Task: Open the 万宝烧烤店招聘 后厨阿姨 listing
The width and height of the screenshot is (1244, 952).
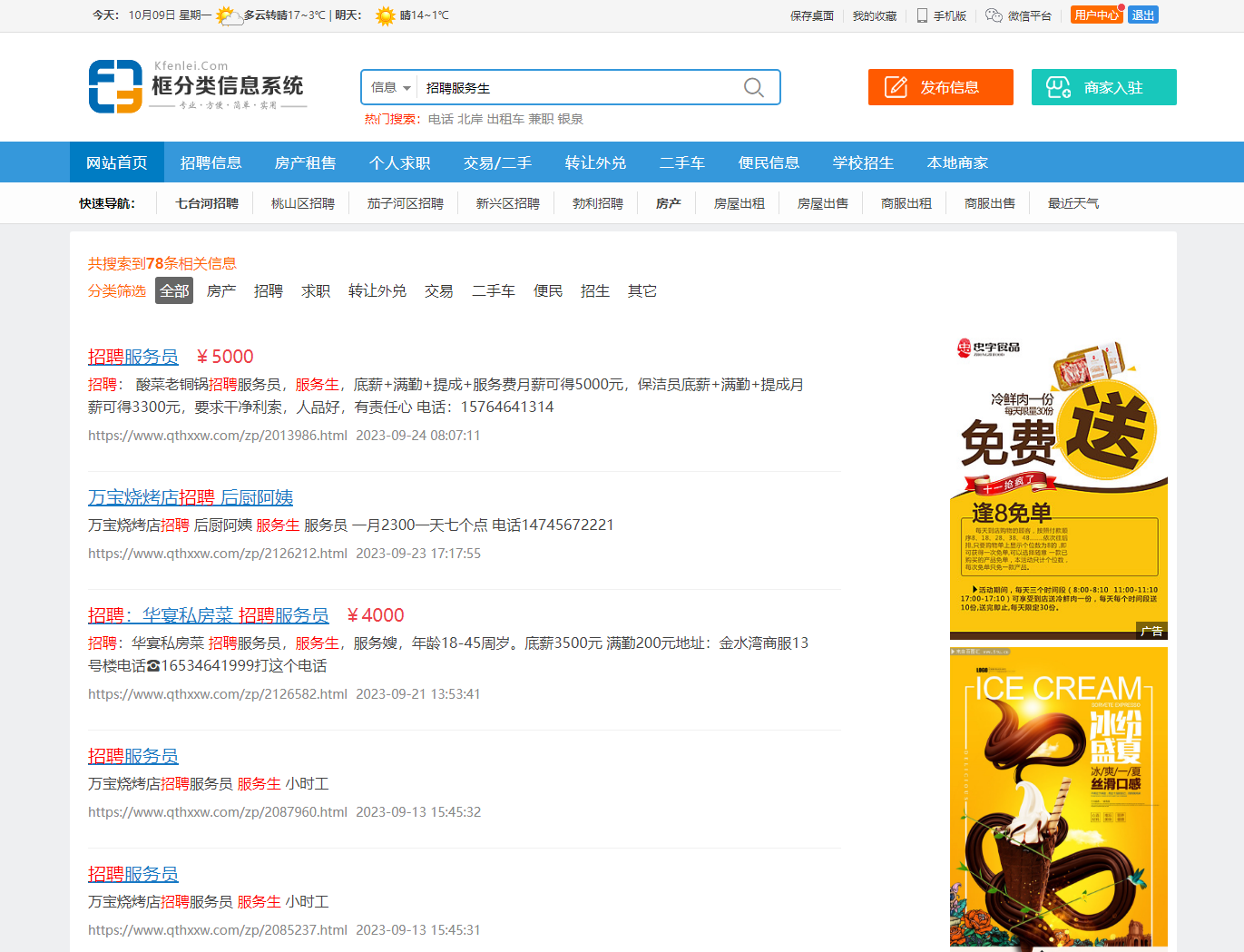Action: point(191,497)
